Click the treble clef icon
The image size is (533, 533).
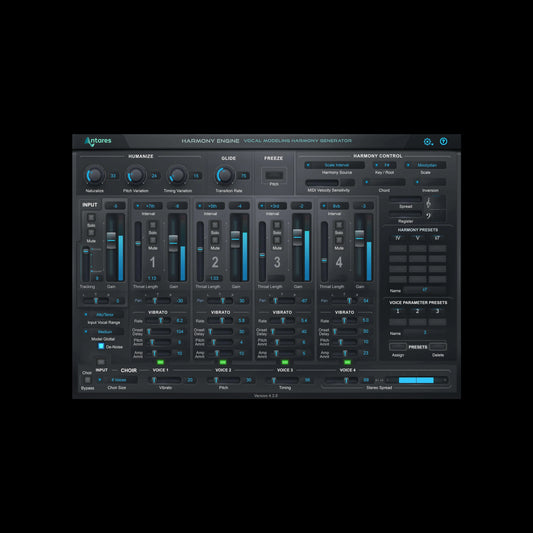[x=429, y=203]
